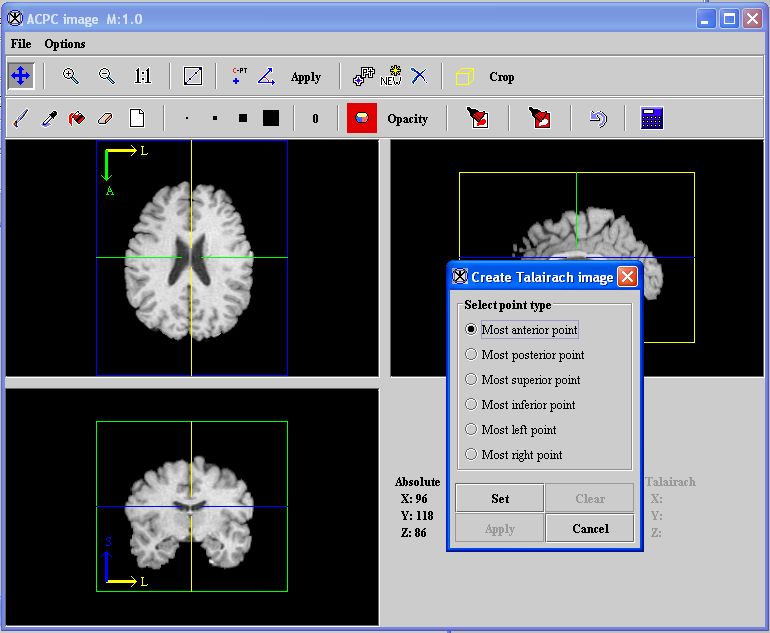The height and width of the screenshot is (633, 770).
Task: Select the largest square brush size
Action: pyautogui.click(x=271, y=119)
